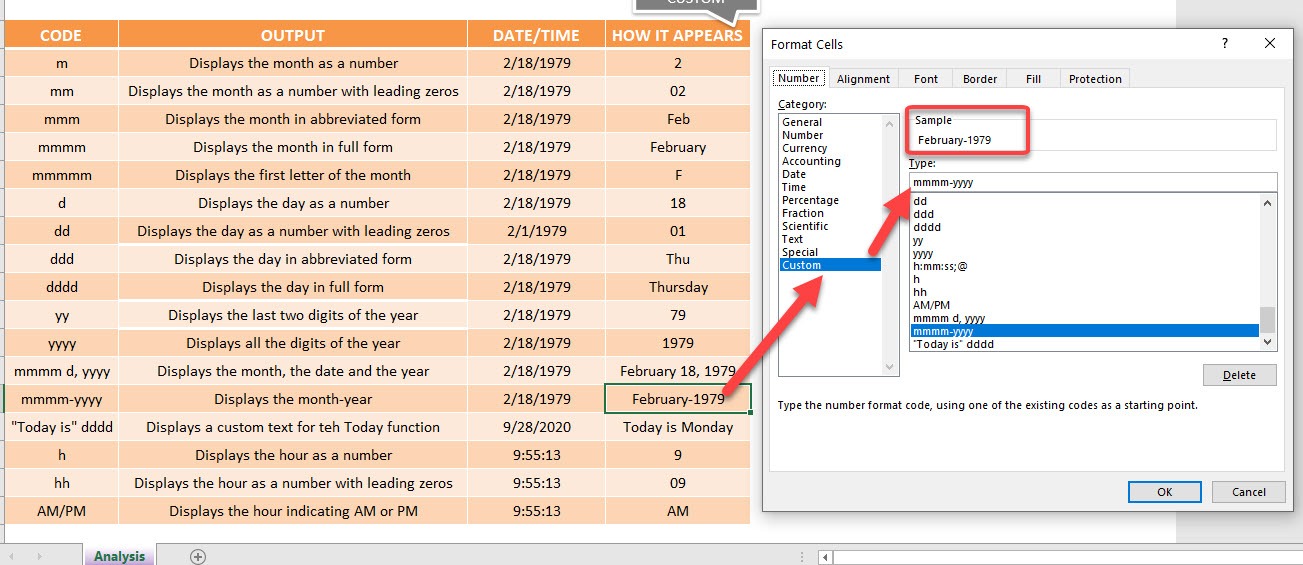Choose "Today is" dddd format
This screenshot has width=1303, height=565.
pyautogui.click(x=1085, y=344)
